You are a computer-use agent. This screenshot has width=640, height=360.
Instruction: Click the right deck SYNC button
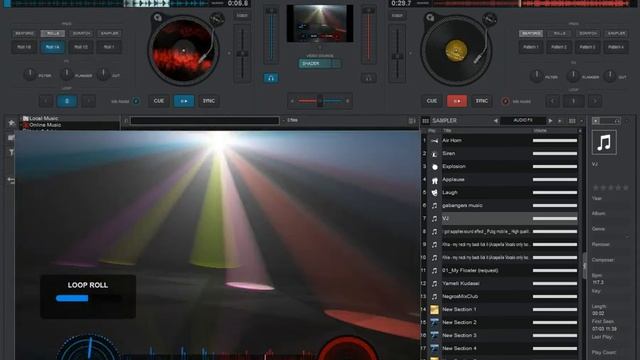pyautogui.click(x=482, y=101)
